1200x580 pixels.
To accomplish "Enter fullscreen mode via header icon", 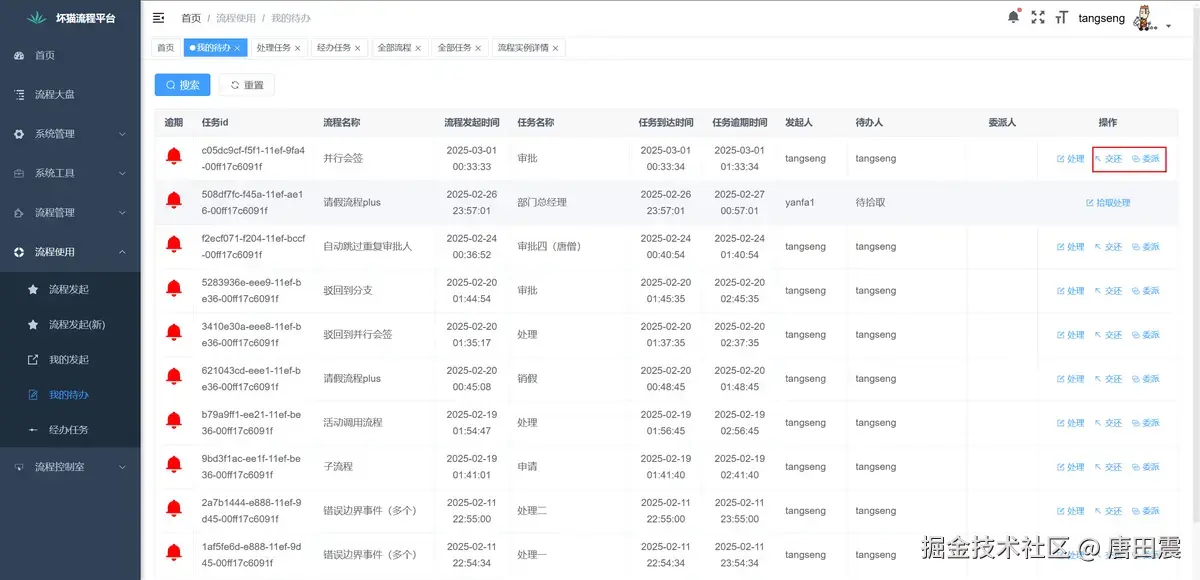I will click(x=1038, y=17).
